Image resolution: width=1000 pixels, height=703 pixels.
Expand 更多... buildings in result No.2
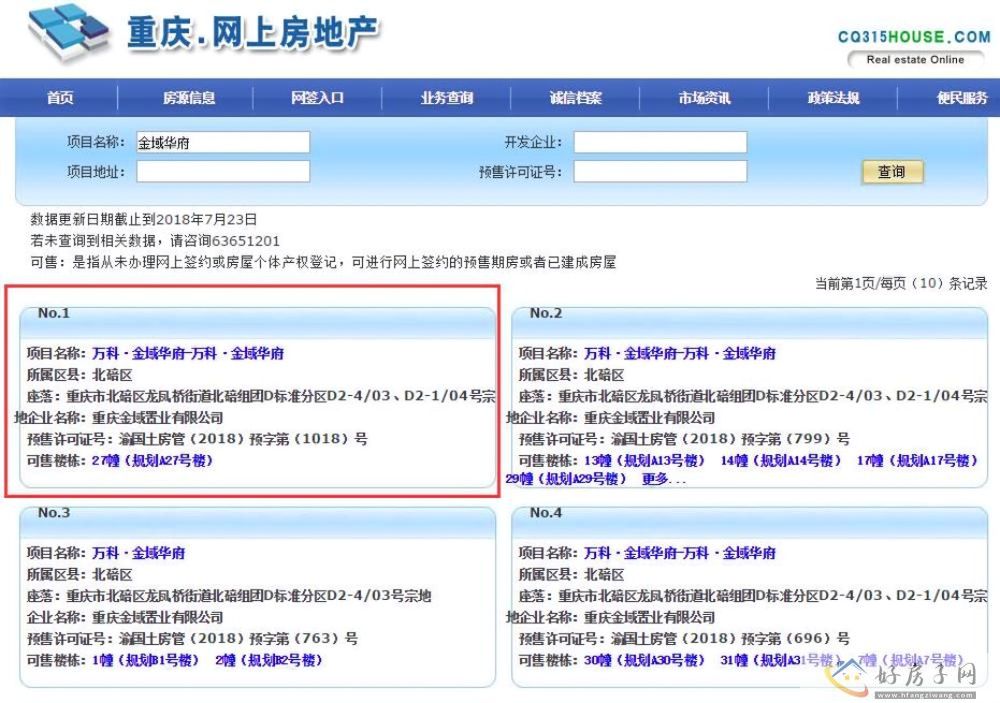[664, 479]
